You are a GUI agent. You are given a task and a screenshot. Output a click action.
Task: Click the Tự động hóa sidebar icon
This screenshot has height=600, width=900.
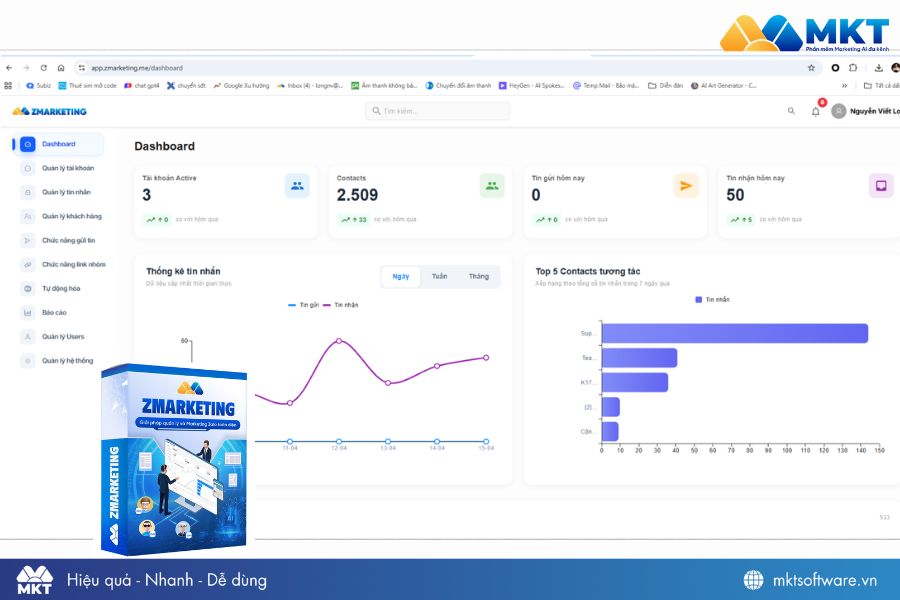click(28, 289)
